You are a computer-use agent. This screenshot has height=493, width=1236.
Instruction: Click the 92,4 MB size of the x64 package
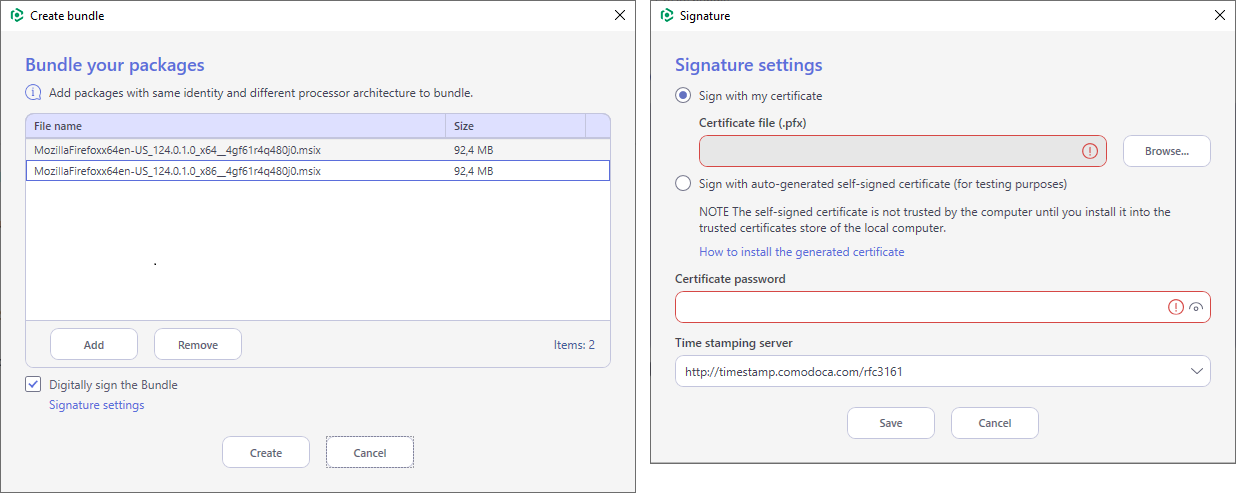coord(474,150)
